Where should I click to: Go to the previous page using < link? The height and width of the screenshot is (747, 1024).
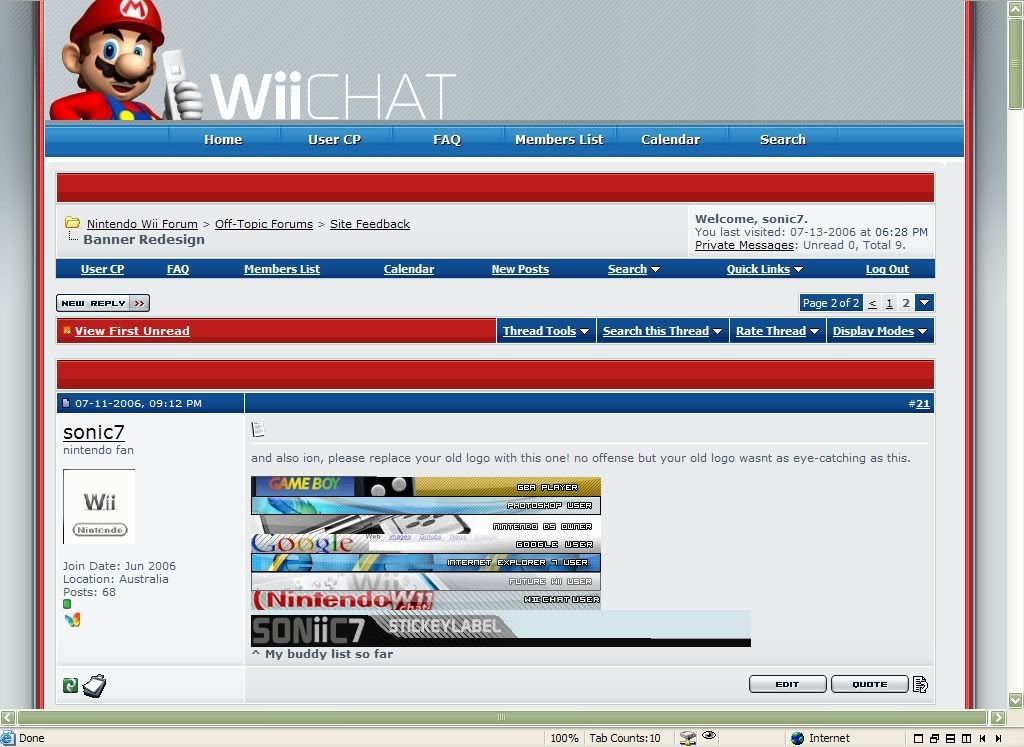pos(872,303)
